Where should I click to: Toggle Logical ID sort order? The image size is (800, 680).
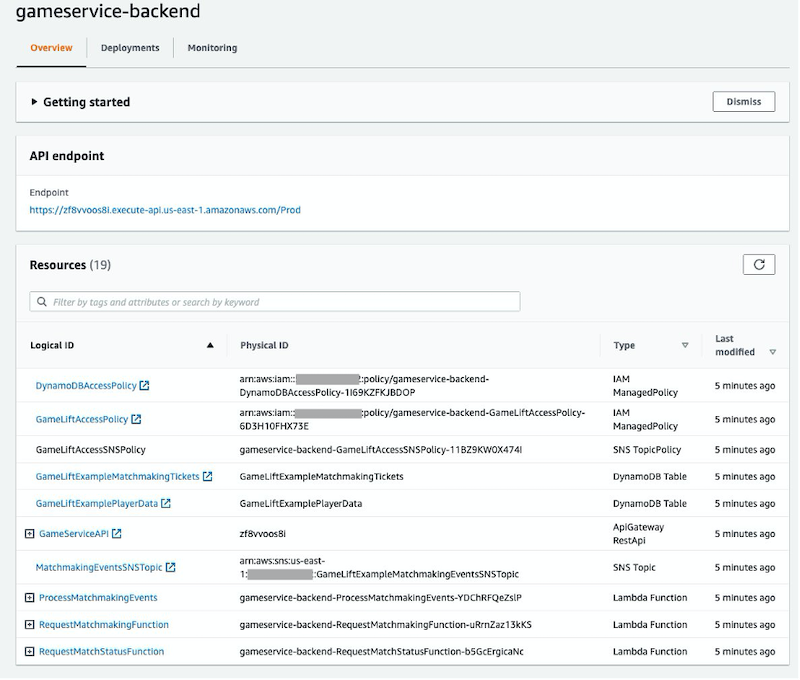[x=209, y=345]
